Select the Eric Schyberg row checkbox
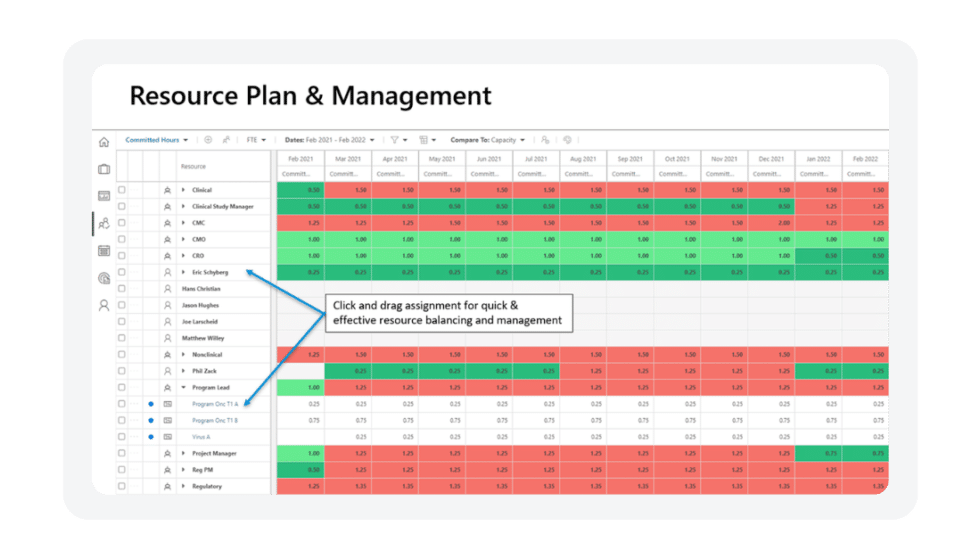This screenshot has height=559, width=980. (x=122, y=272)
